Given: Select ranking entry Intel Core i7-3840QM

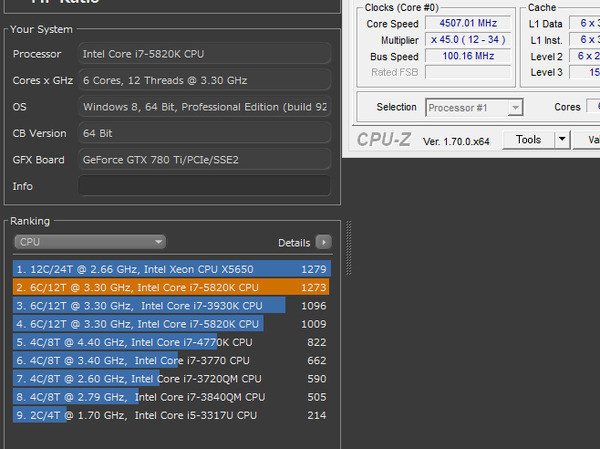Looking at the screenshot, I should point(171,397).
